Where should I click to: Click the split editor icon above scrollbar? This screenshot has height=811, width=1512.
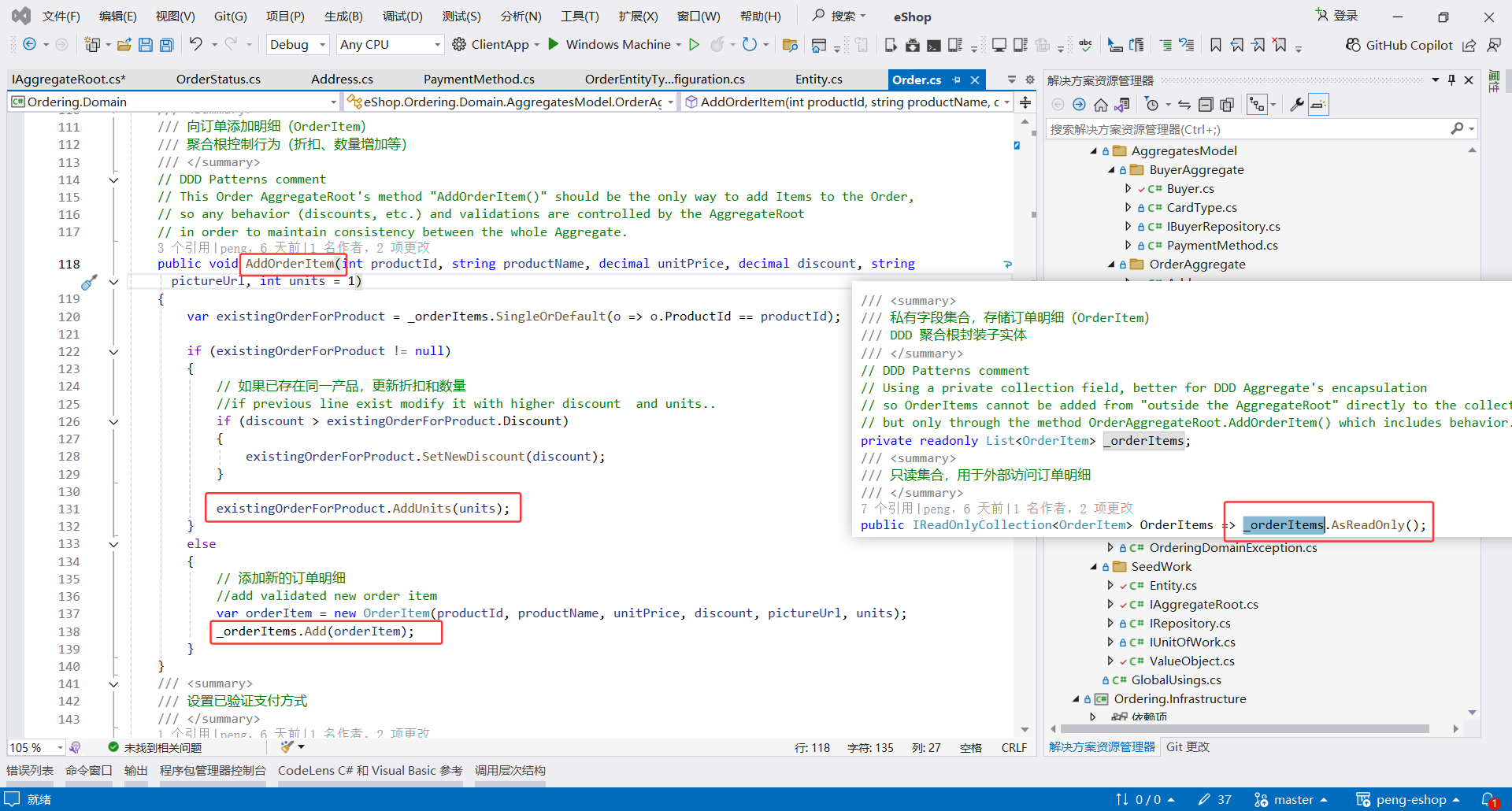point(1025,102)
